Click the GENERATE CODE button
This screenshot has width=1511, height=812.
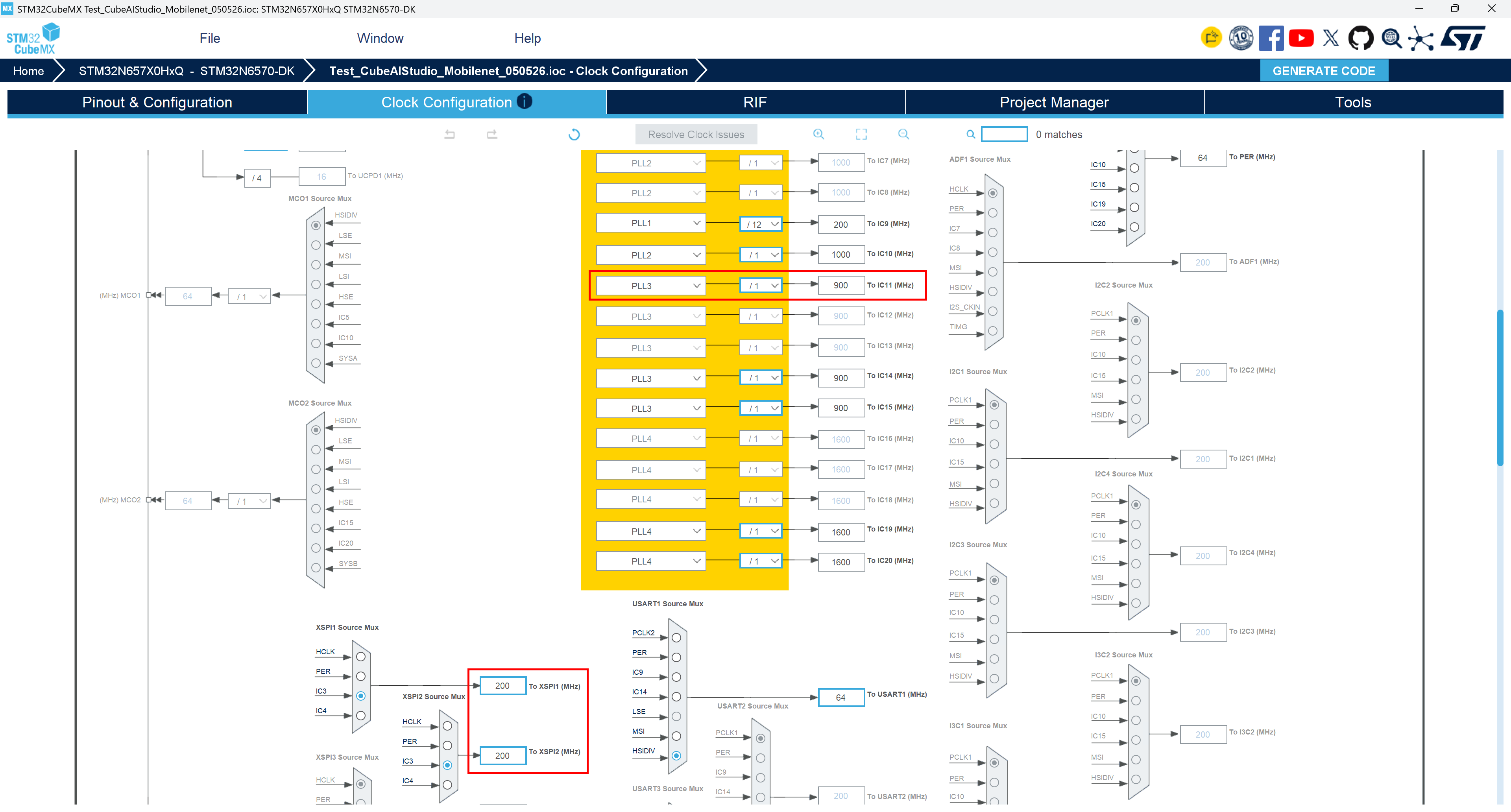tap(1324, 71)
